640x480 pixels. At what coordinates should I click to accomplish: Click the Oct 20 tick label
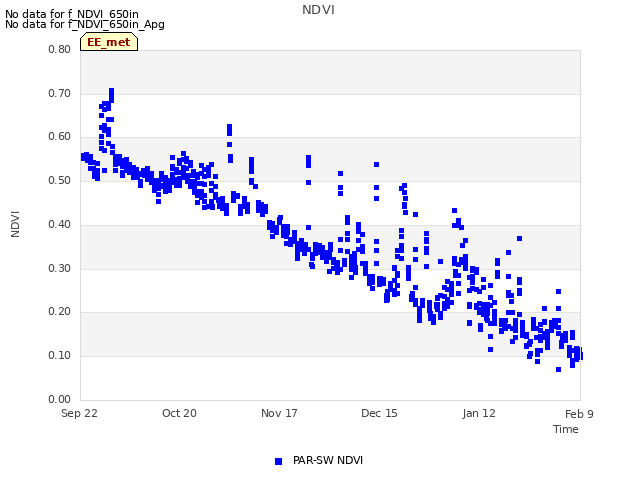coord(179,413)
